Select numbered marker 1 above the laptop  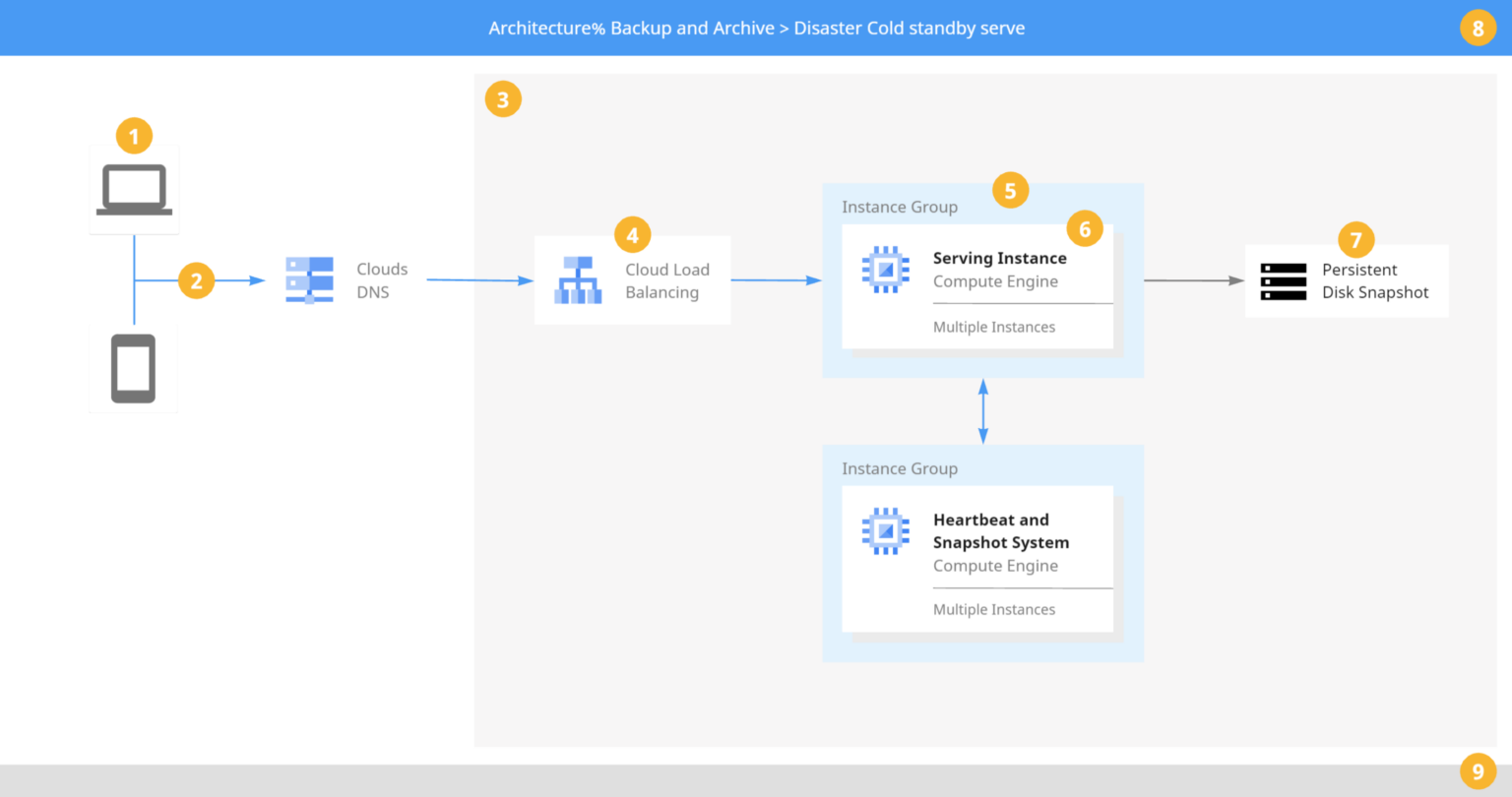pos(133,136)
